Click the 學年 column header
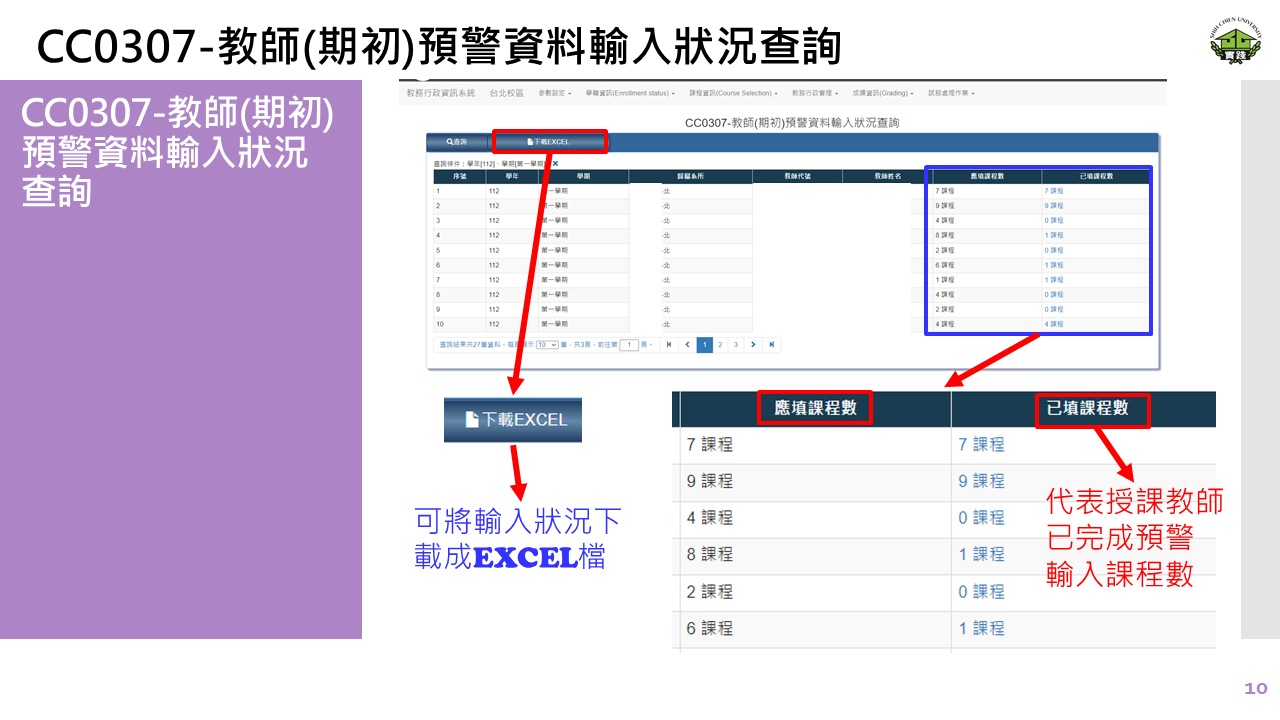This screenshot has height=720, width=1280. [512, 176]
